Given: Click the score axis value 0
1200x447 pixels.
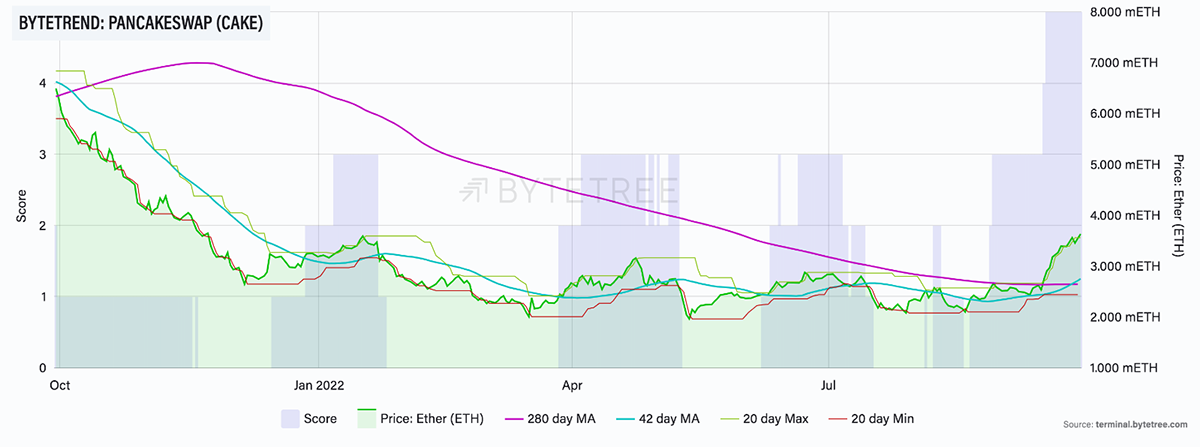Looking at the screenshot, I should 42,368.
